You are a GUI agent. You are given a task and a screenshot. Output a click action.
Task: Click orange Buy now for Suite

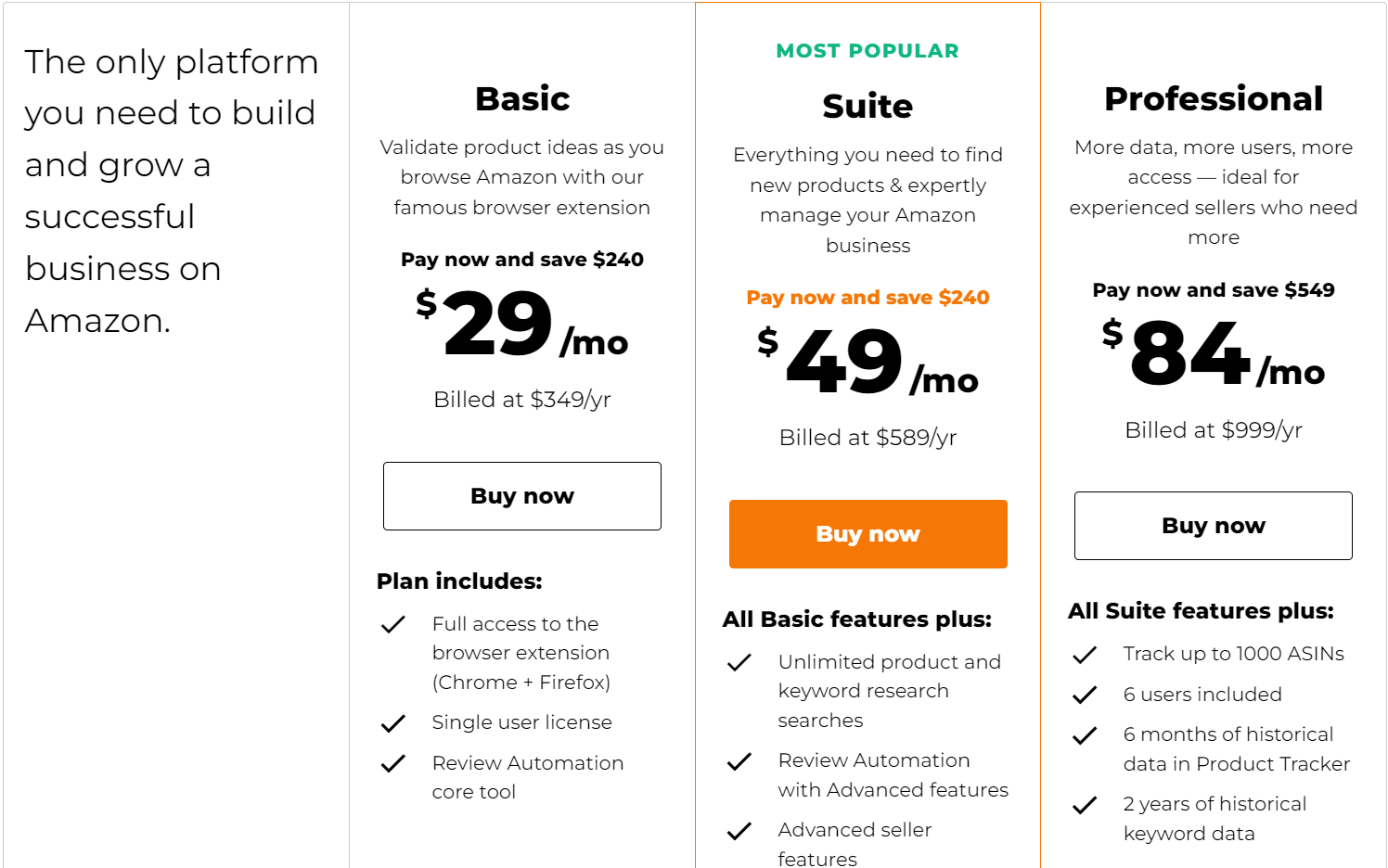pyautogui.click(x=867, y=534)
